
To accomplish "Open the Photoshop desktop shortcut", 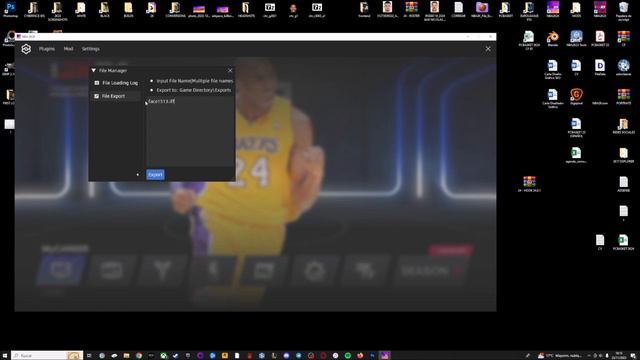I will coord(10,10).
